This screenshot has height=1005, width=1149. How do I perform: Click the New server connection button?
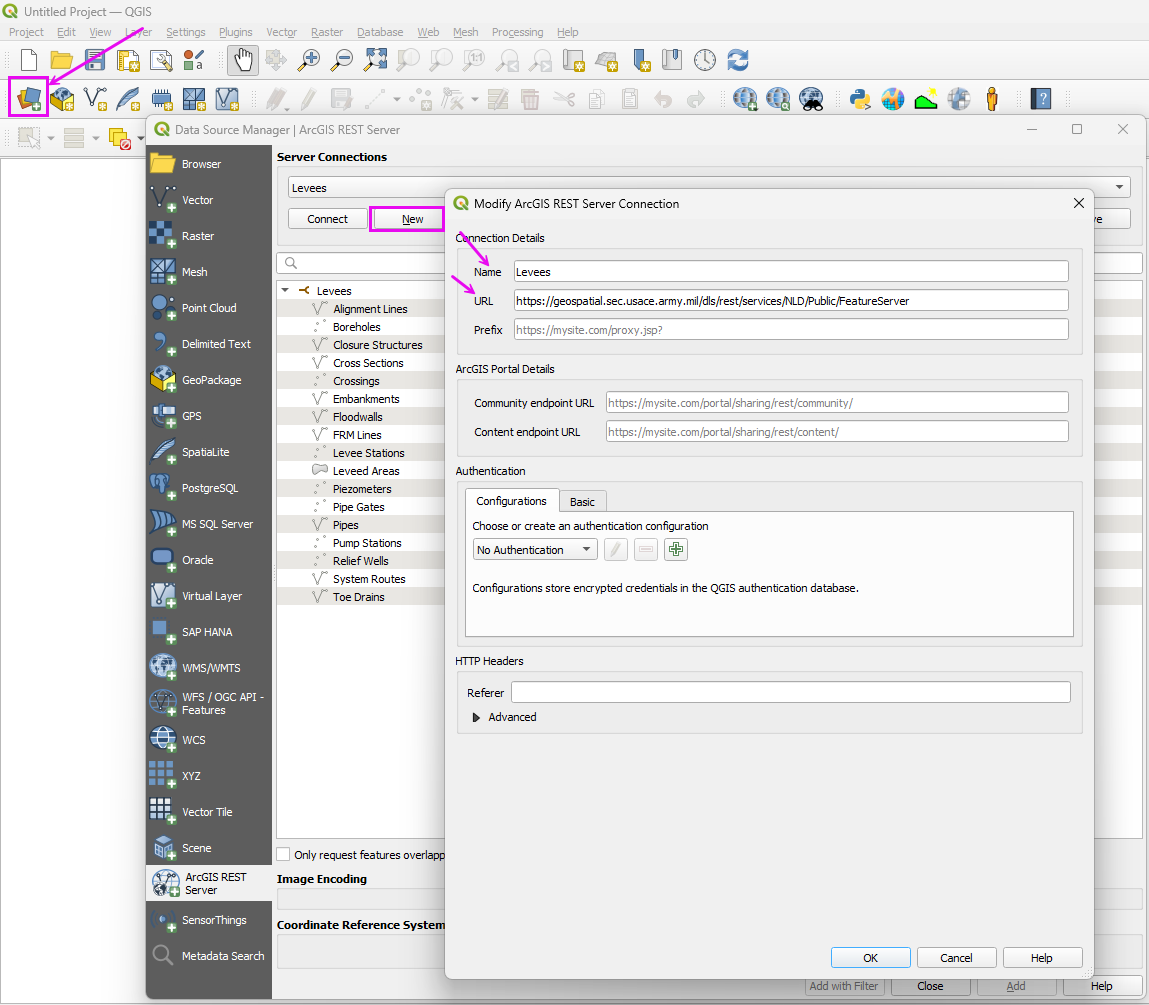pos(412,219)
